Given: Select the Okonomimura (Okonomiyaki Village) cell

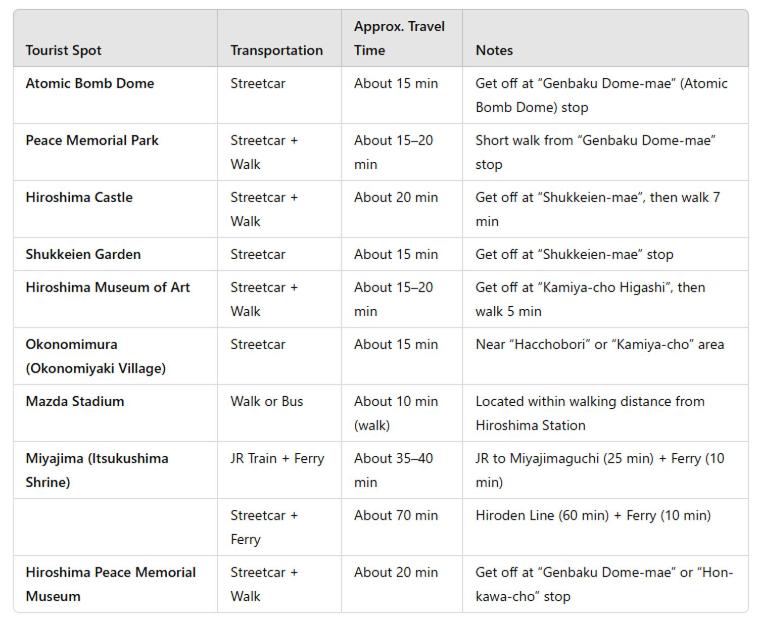Looking at the screenshot, I should click(x=96, y=356).
